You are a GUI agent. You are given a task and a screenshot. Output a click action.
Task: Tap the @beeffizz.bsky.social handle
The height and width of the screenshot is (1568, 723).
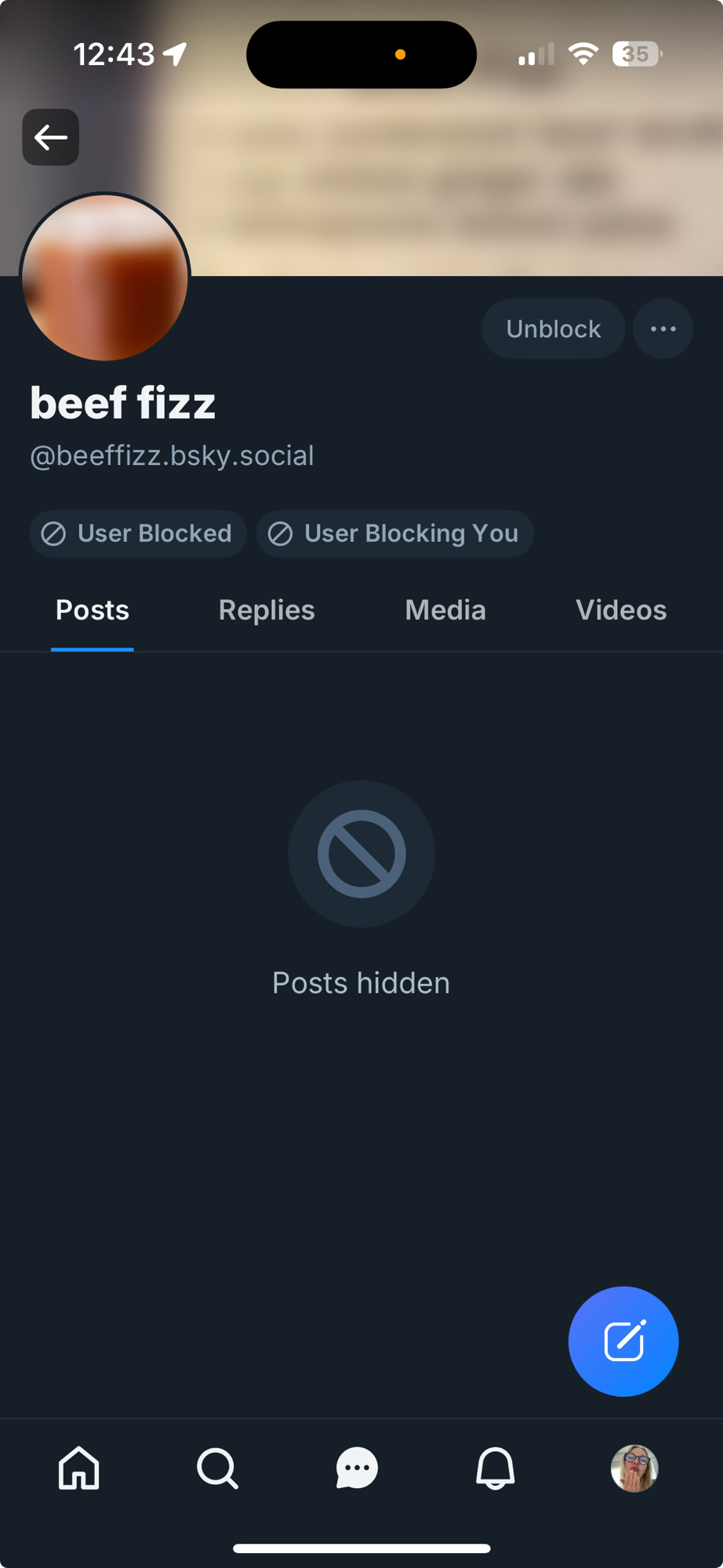(172, 456)
